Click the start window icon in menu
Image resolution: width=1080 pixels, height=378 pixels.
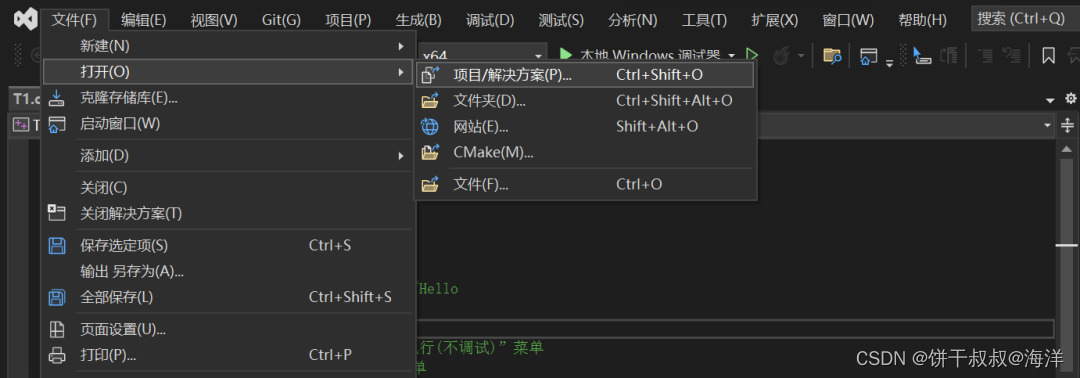click(x=56, y=125)
